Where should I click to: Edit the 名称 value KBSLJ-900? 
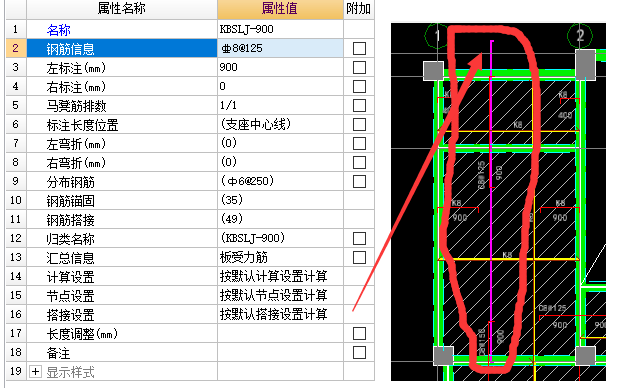(x=280, y=29)
